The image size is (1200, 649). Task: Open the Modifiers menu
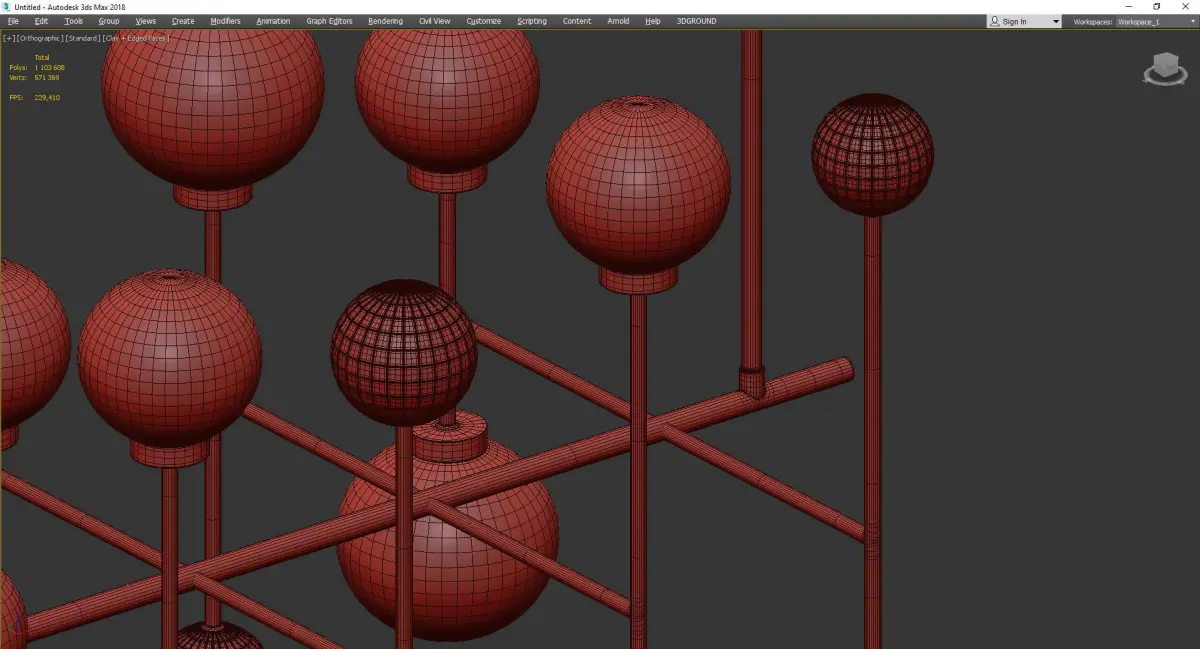pos(225,21)
